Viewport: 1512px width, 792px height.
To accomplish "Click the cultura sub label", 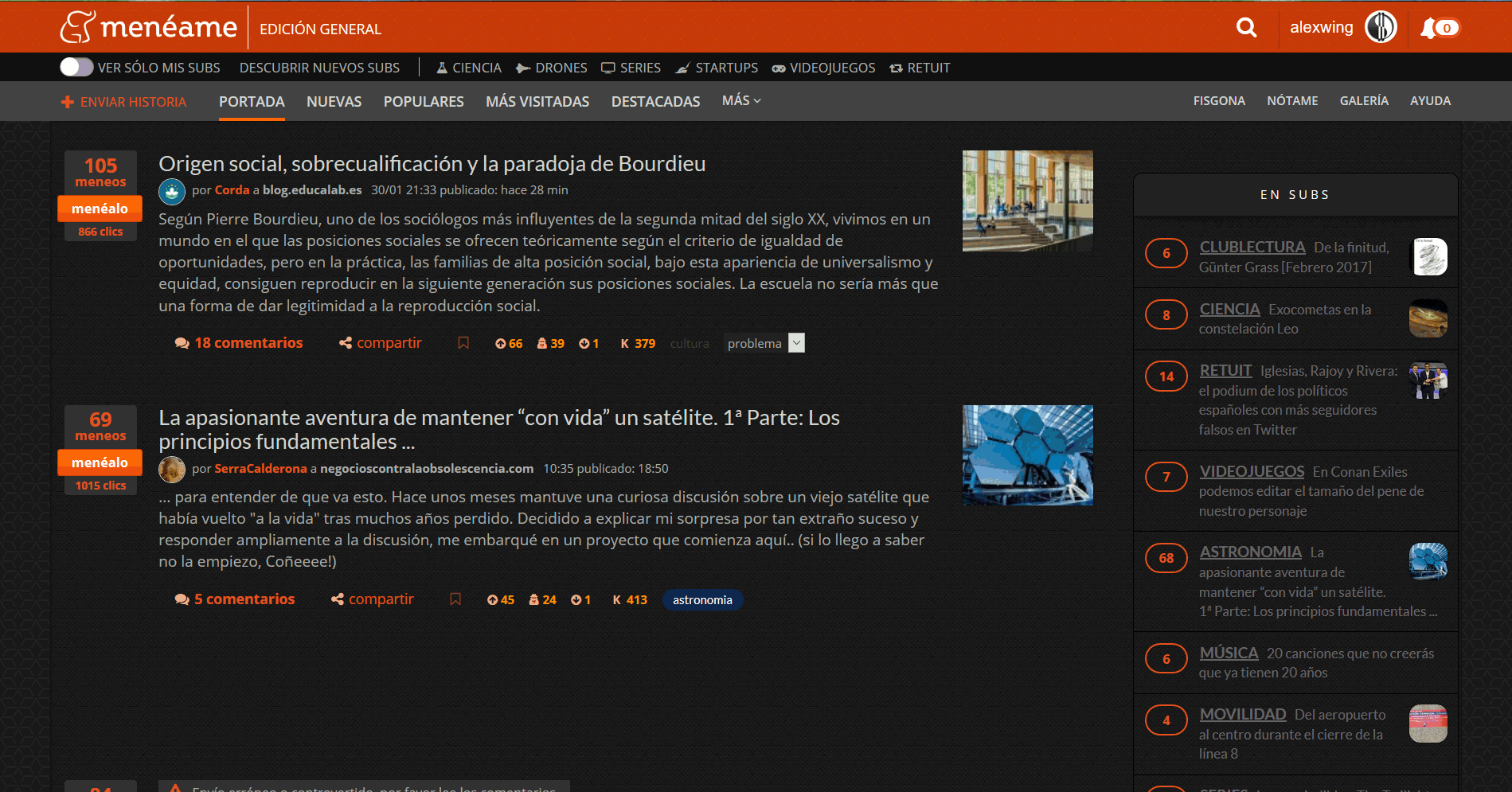I will click(x=690, y=344).
